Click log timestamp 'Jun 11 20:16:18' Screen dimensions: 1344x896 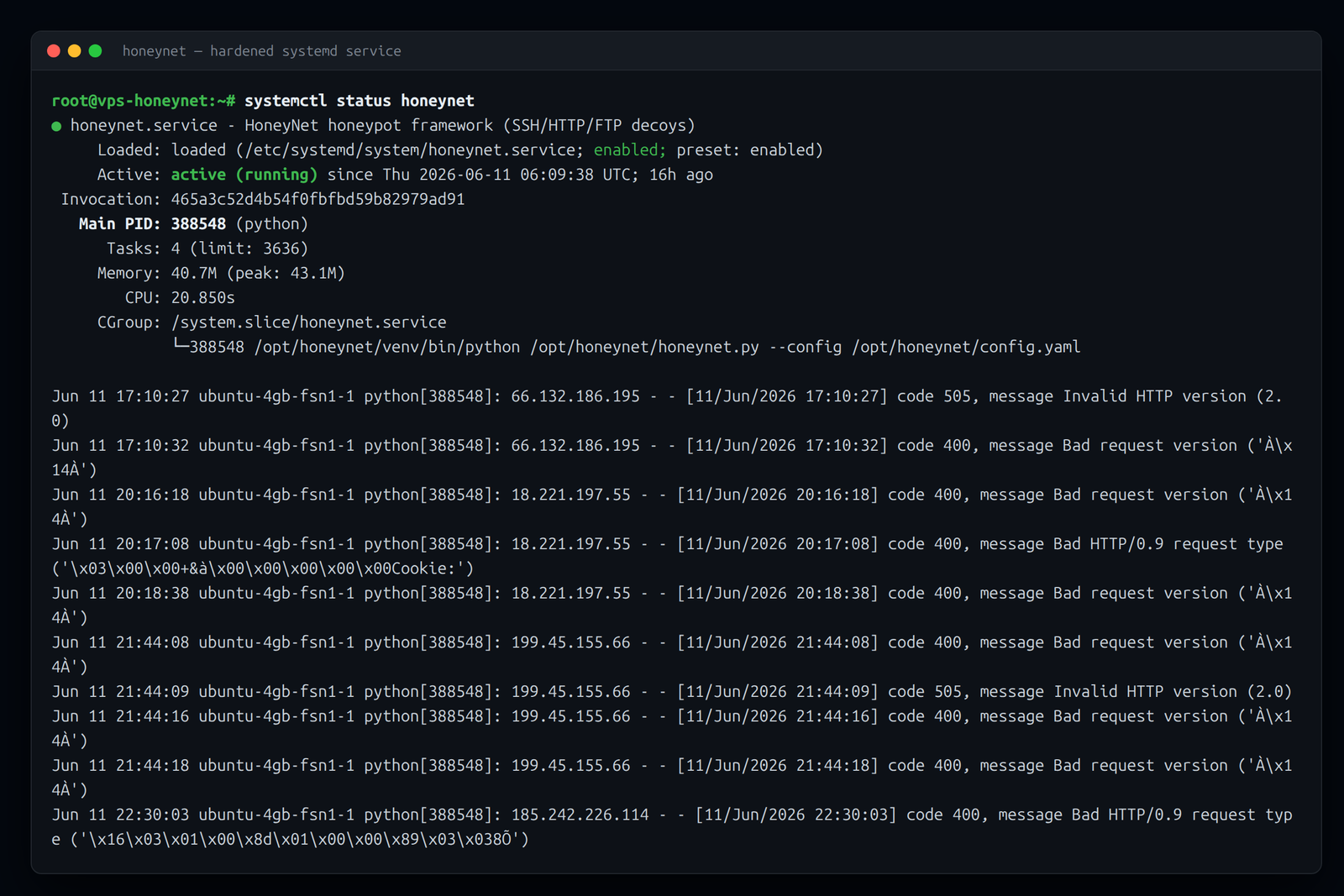121,495
